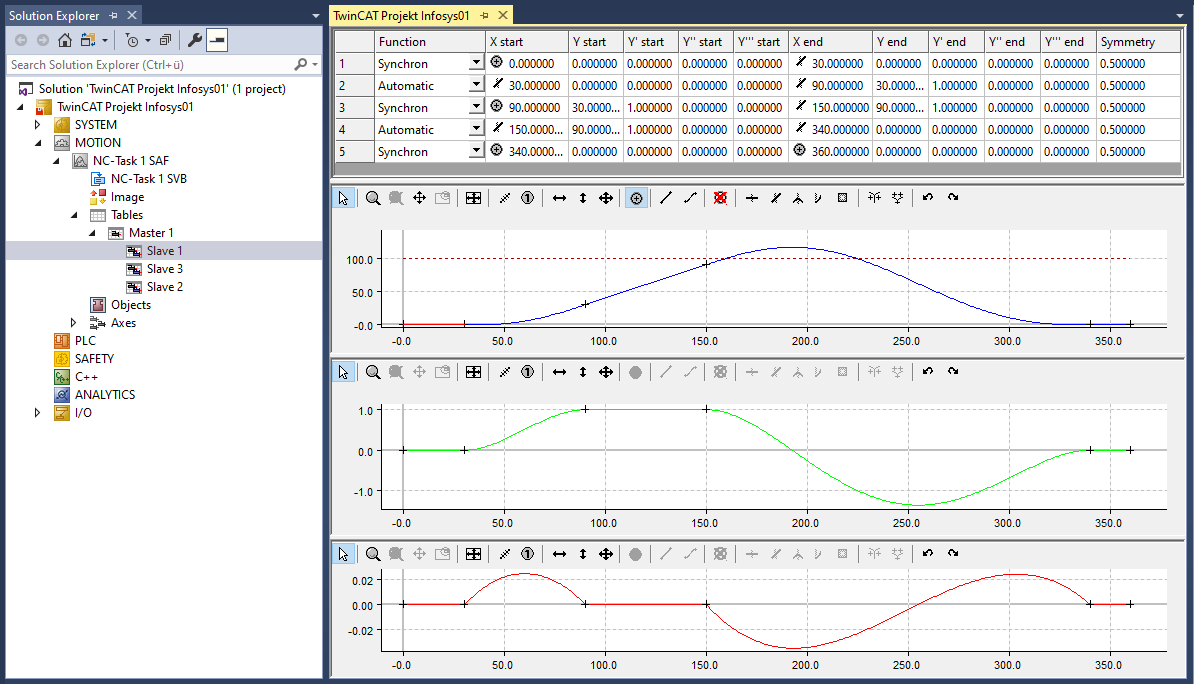Image resolution: width=1194 pixels, height=684 pixels.
Task: Open the Function dropdown in table row 2
Action: pyautogui.click(x=476, y=85)
